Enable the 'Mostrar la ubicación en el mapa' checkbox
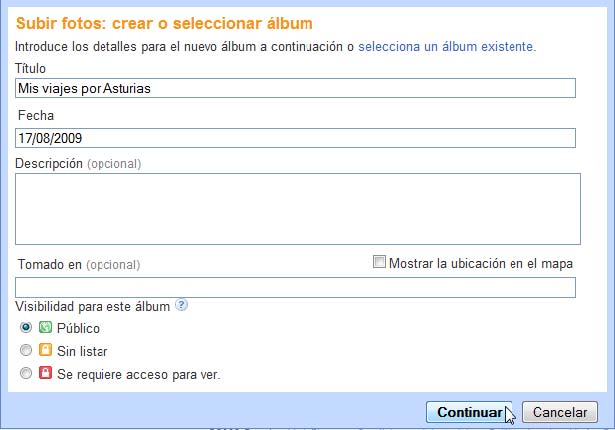 tap(379, 262)
